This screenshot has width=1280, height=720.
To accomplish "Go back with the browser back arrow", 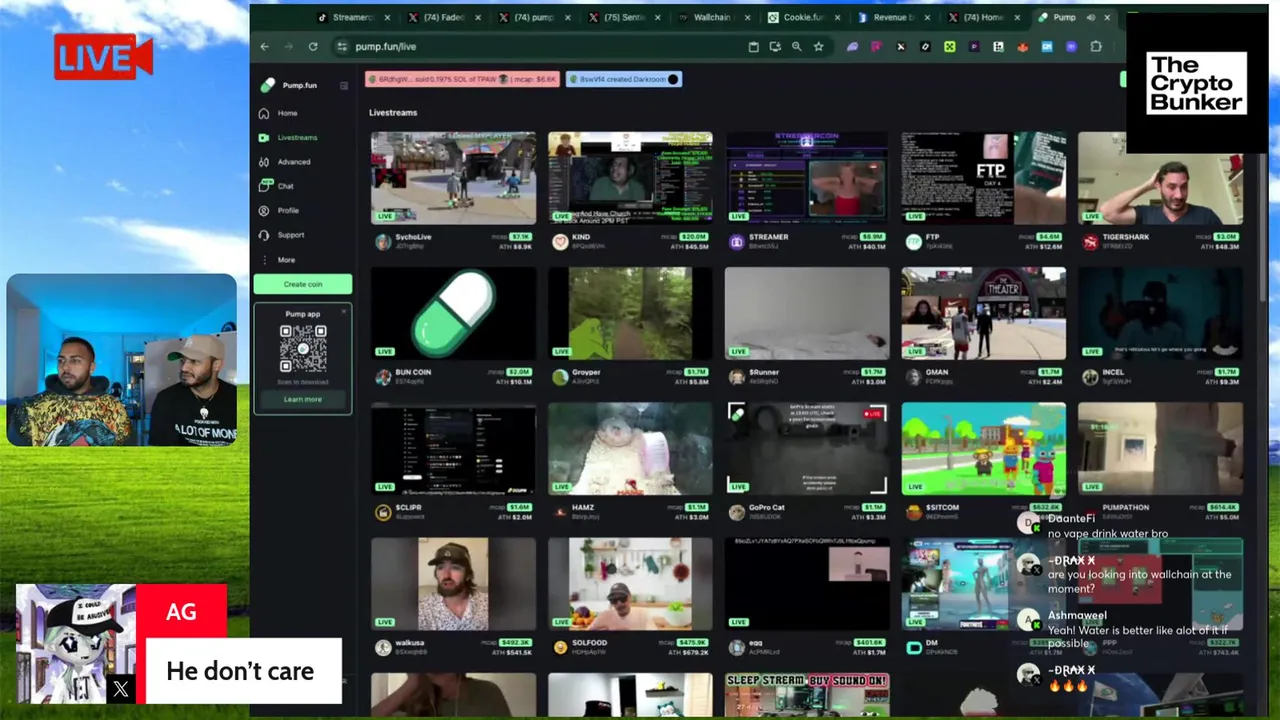I will click(x=264, y=46).
